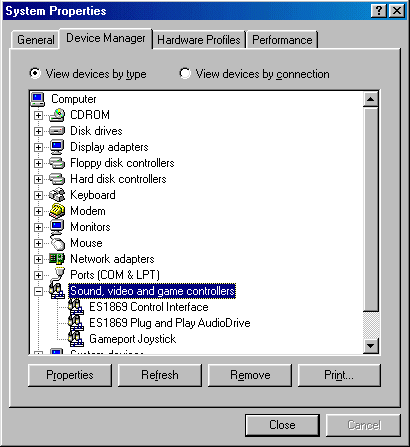The image size is (410, 447).
Task: Select the CDROM label
Action: tap(90, 115)
